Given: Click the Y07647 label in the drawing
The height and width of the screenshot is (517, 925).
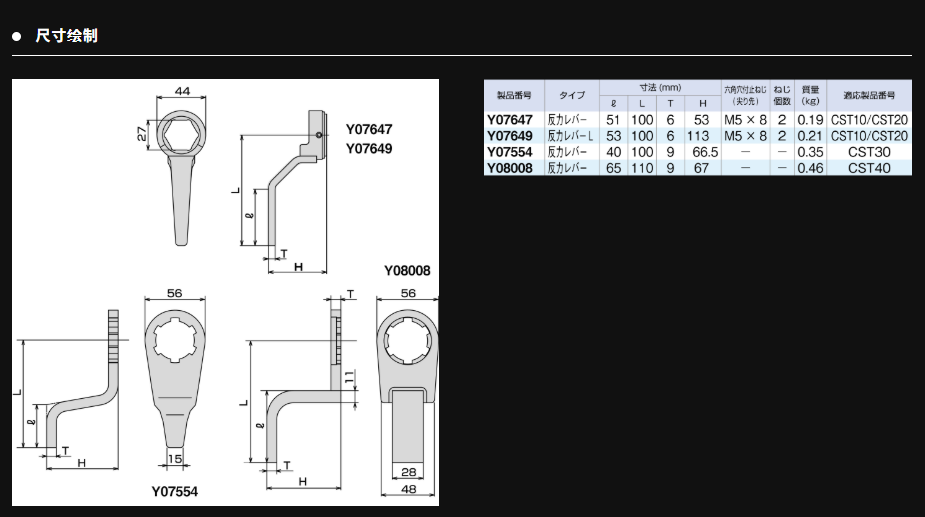Looking at the screenshot, I should tap(369, 130).
